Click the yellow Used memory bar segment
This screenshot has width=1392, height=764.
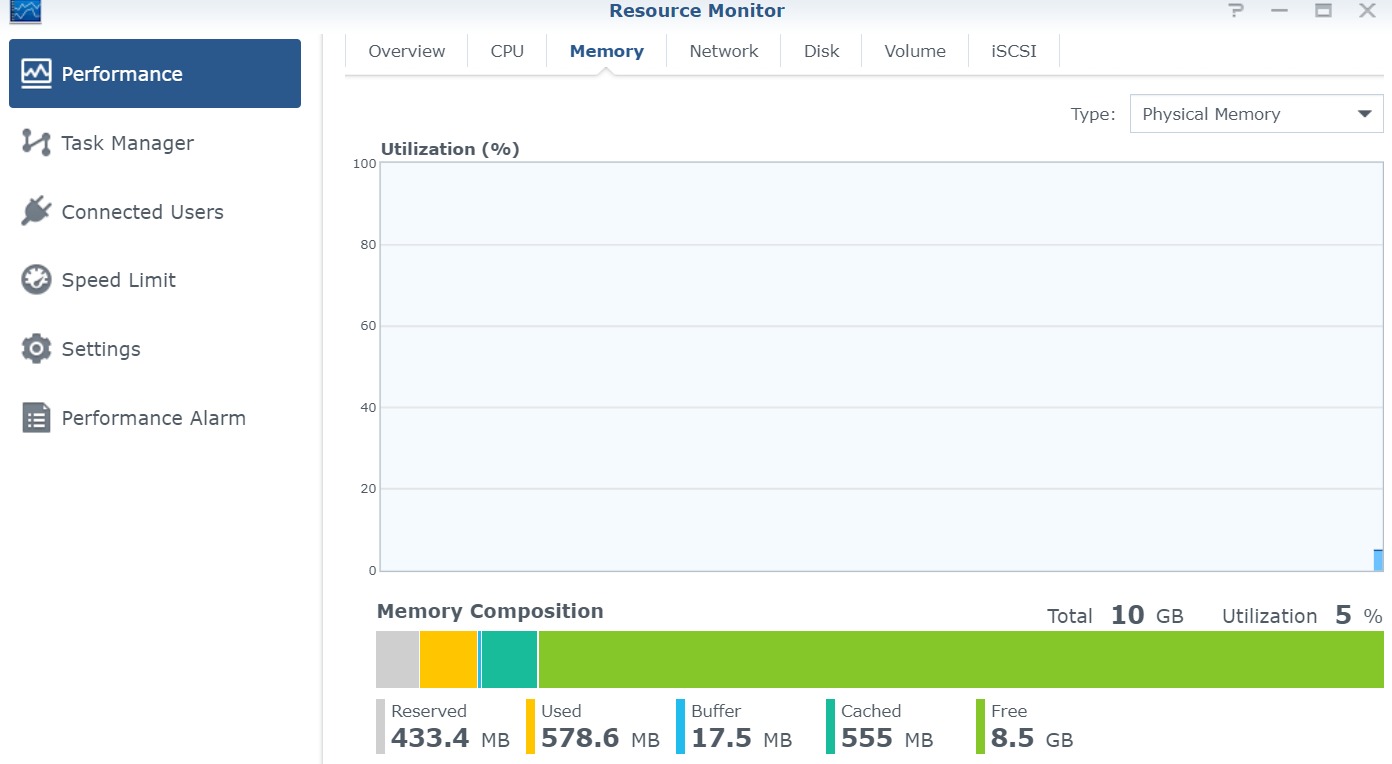click(448, 659)
